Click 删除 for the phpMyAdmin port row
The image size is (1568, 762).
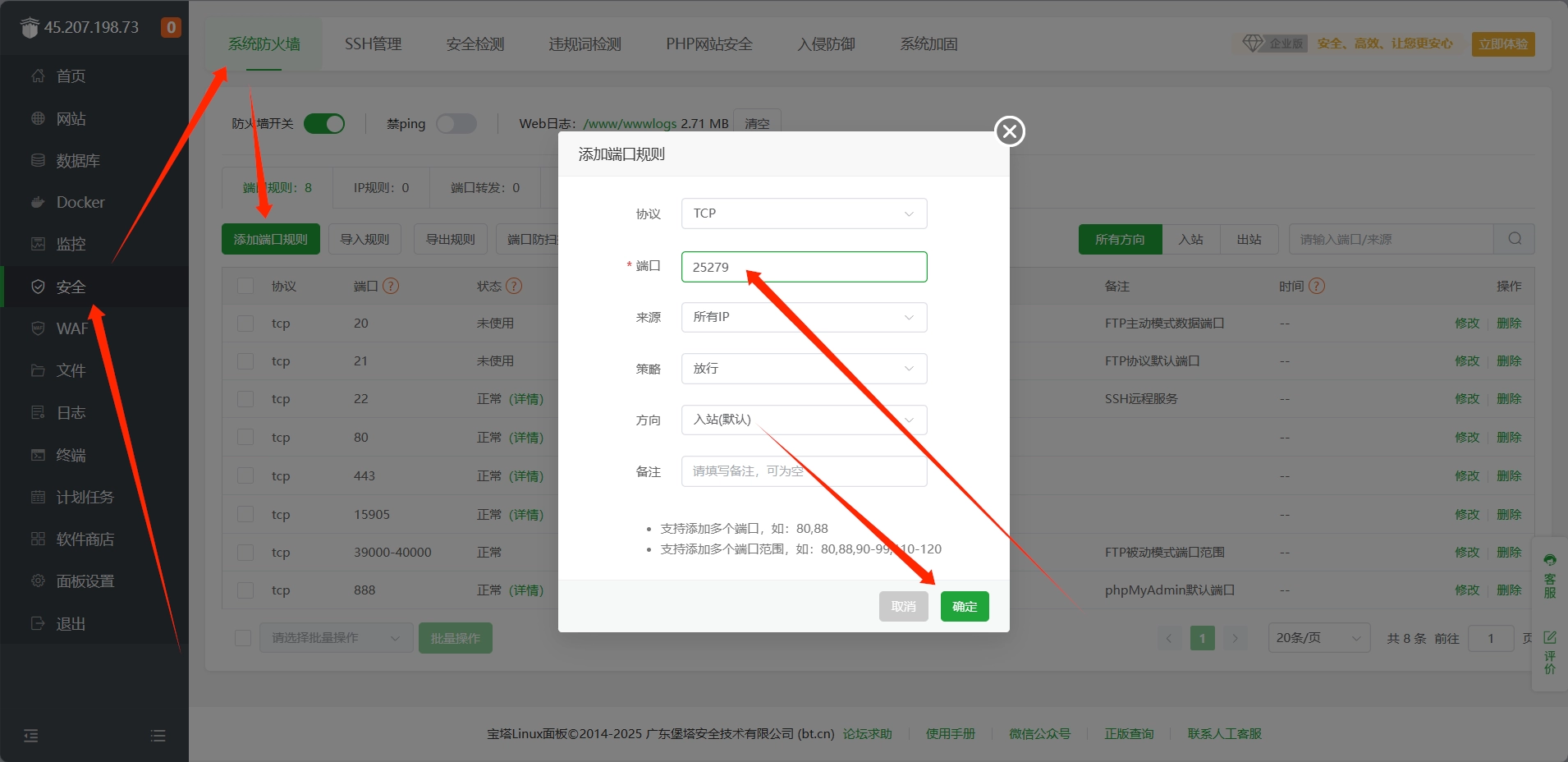[x=1509, y=590]
